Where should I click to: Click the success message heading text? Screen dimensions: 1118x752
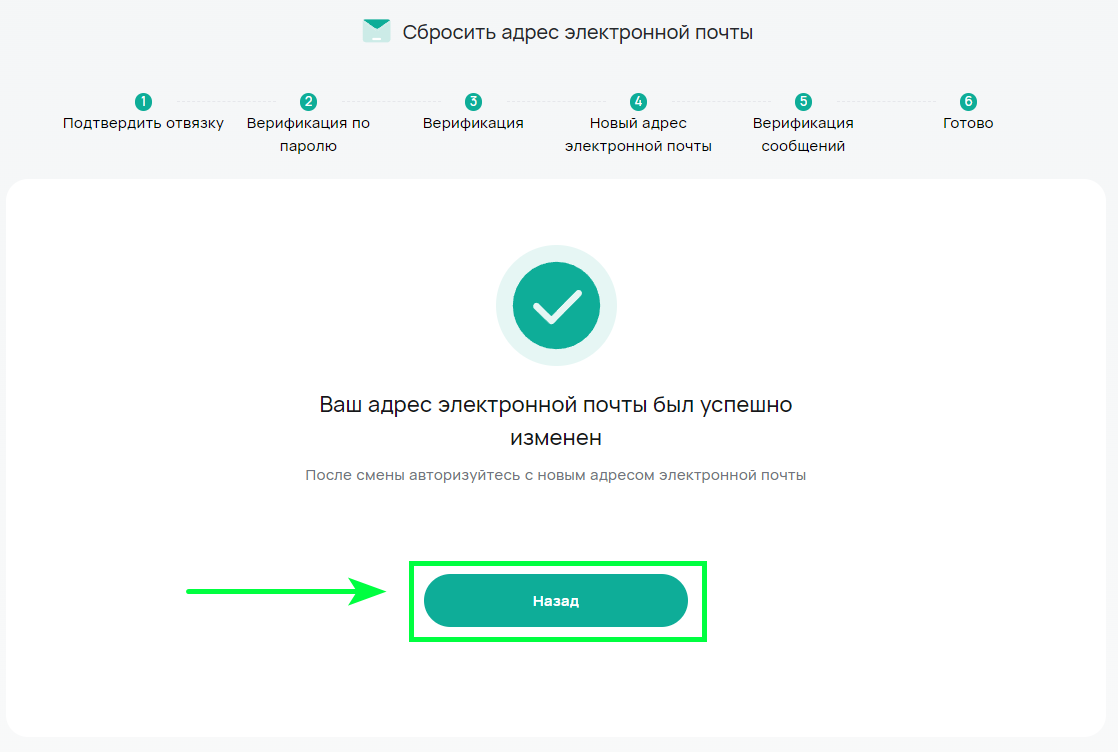[x=556, y=421]
